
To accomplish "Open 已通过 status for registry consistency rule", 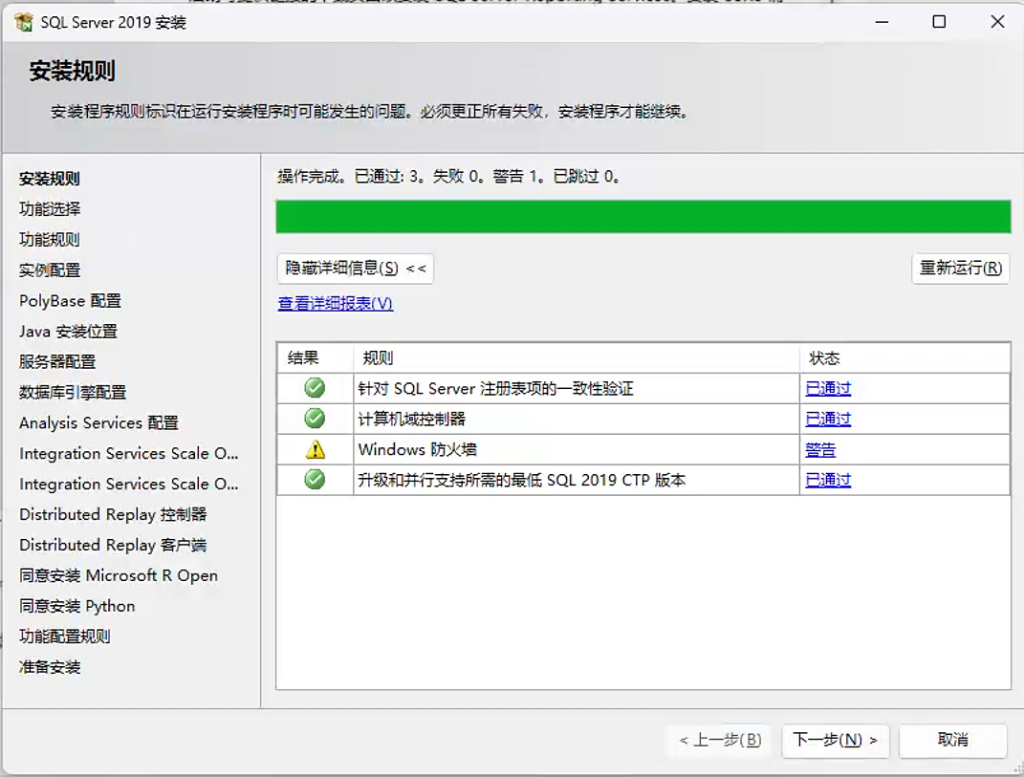I will tap(828, 388).
